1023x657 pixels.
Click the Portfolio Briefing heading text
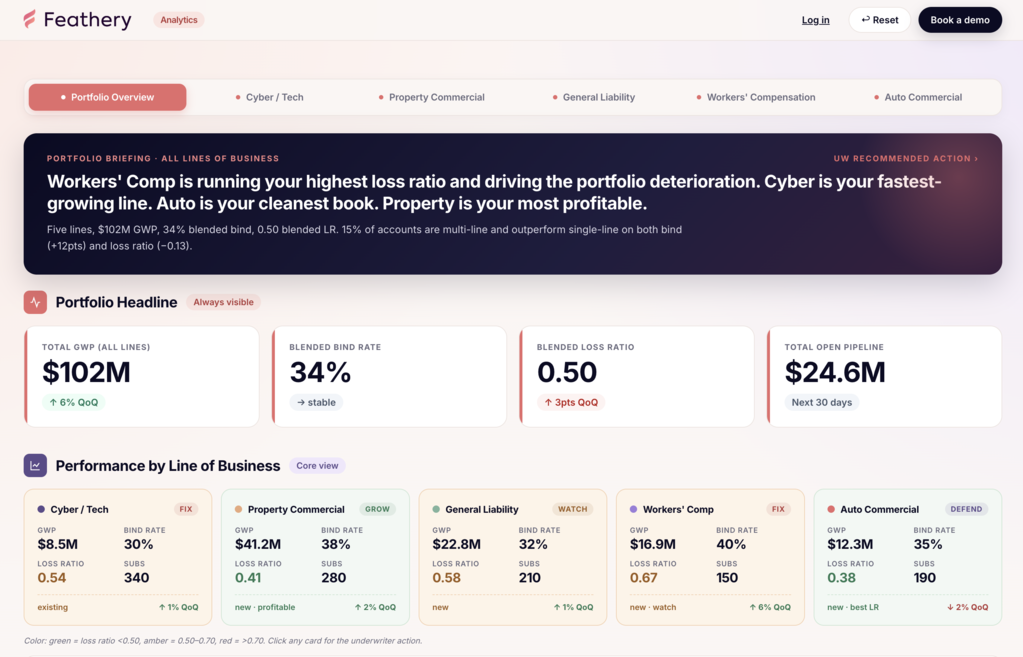pos(163,159)
